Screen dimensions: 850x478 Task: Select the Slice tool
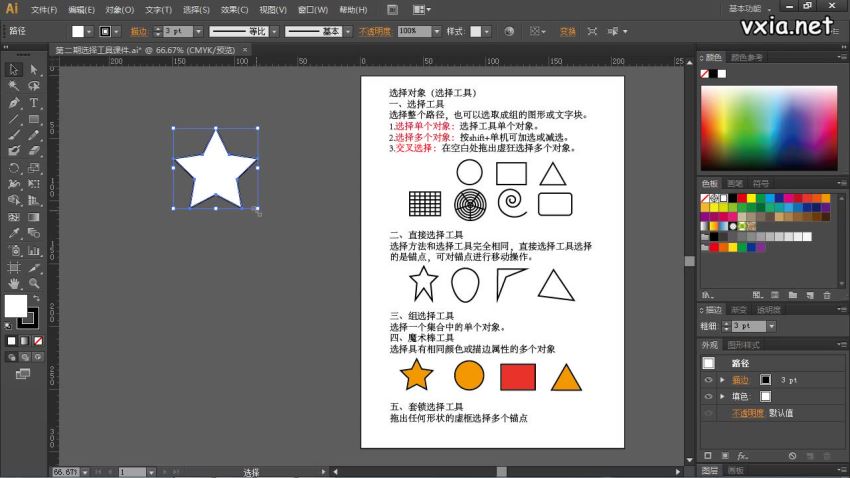tap(34, 267)
